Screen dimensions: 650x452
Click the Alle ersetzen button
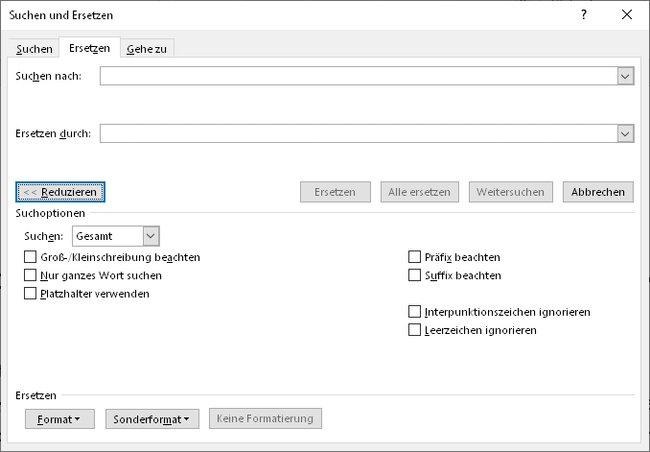point(420,192)
